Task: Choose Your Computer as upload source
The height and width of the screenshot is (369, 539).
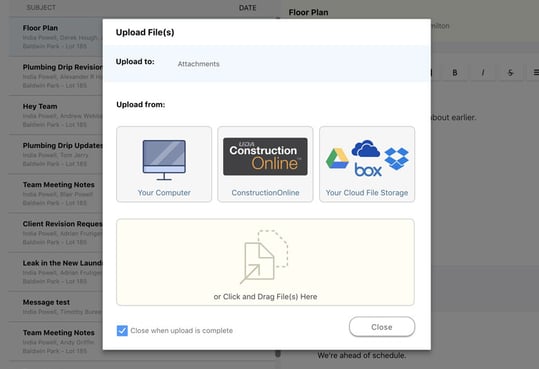Action: pyautogui.click(x=164, y=164)
